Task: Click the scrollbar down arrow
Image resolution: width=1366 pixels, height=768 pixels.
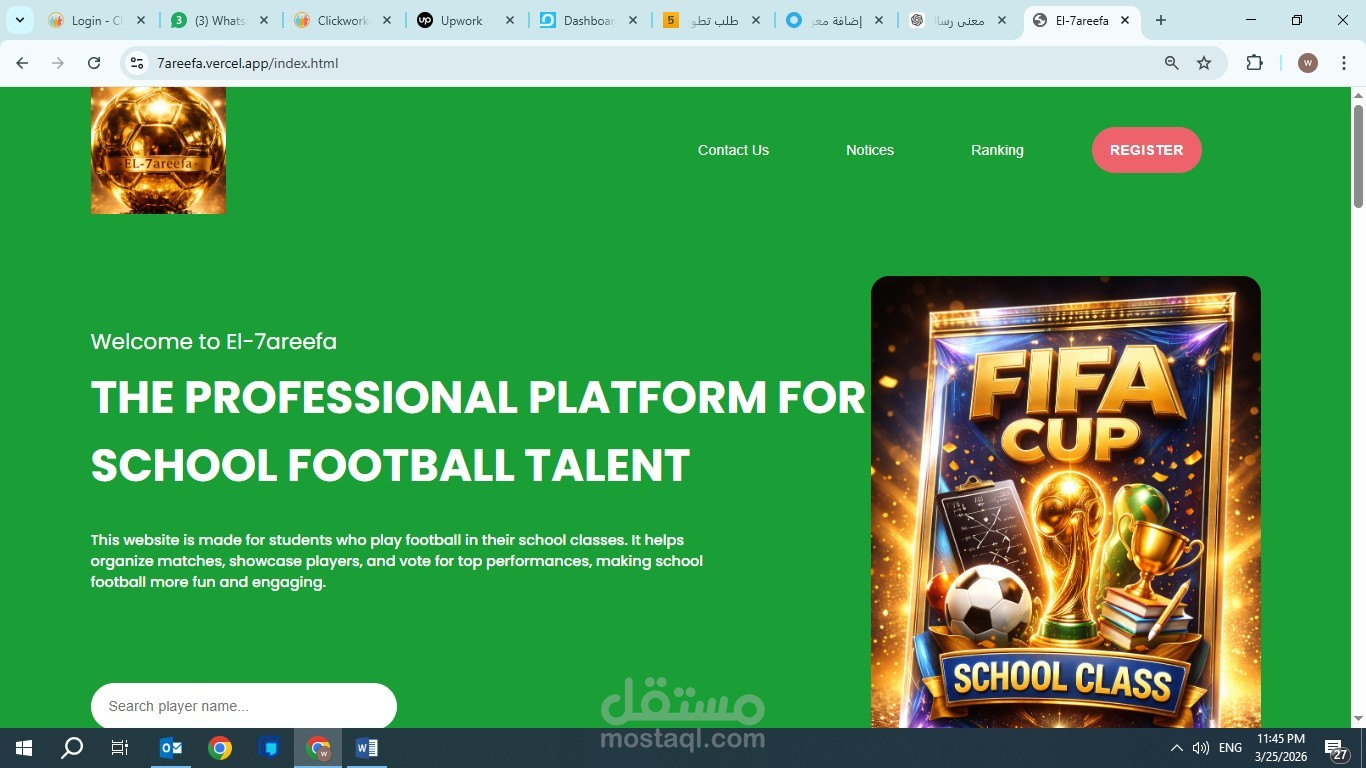Action: click(x=1358, y=719)
